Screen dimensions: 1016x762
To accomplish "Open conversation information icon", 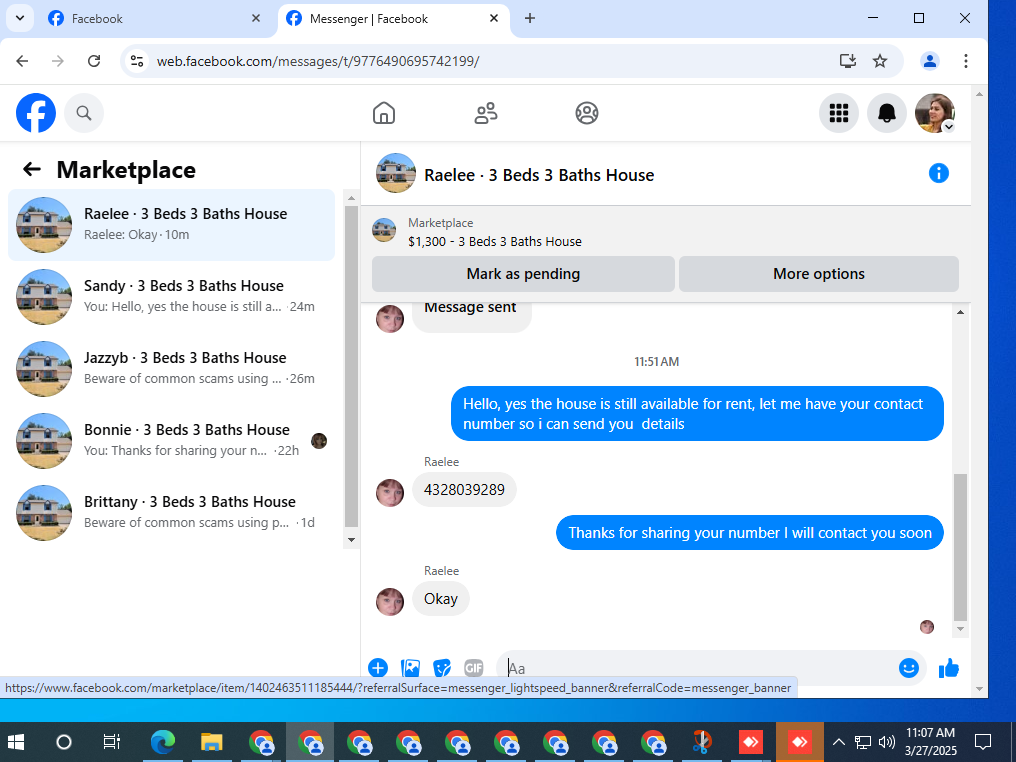I will click(x=938, y=173).
